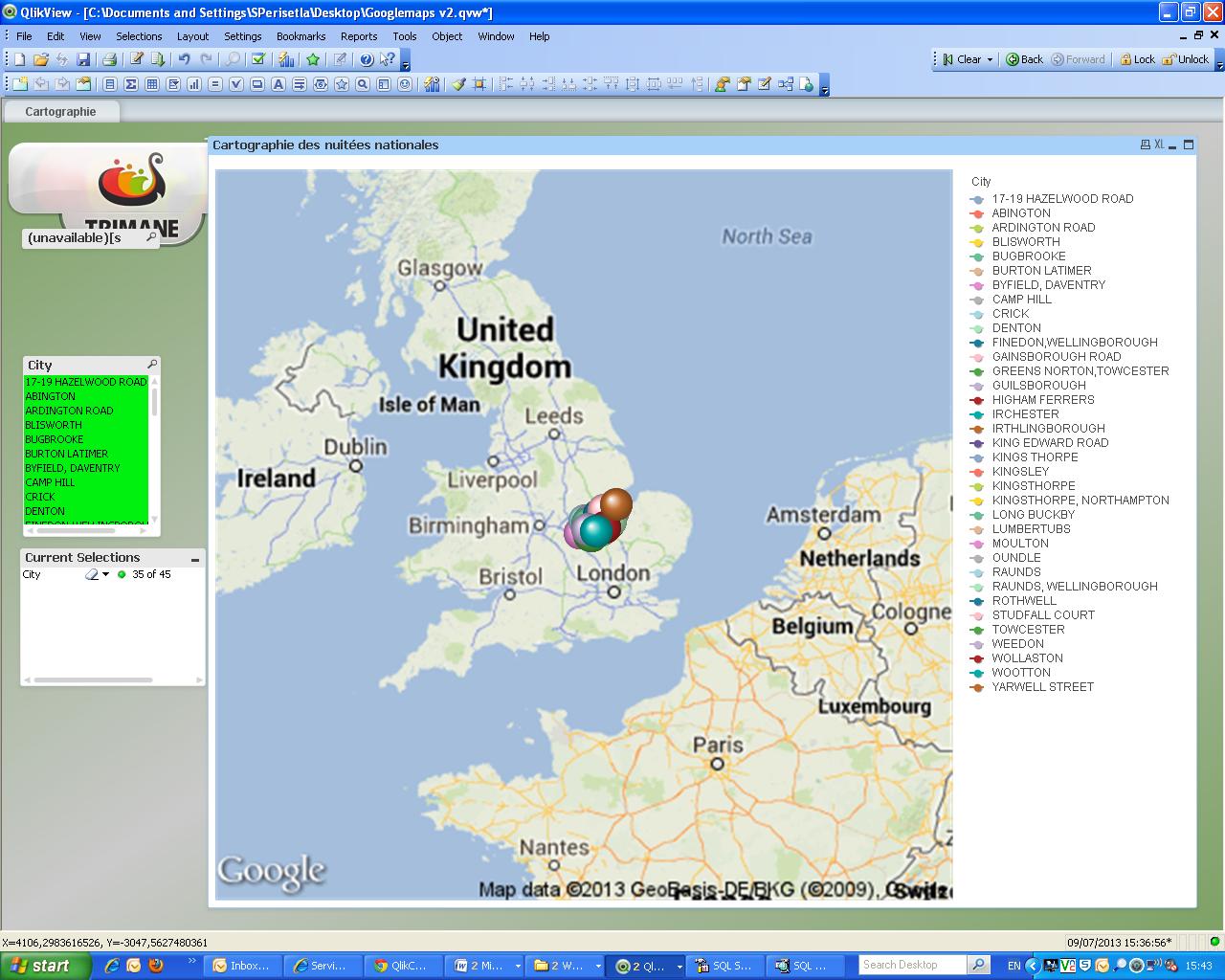Screen dimensions: 1225x980
Task: Deselect ABINGTON in the City listbox
Action: (50, 395)
